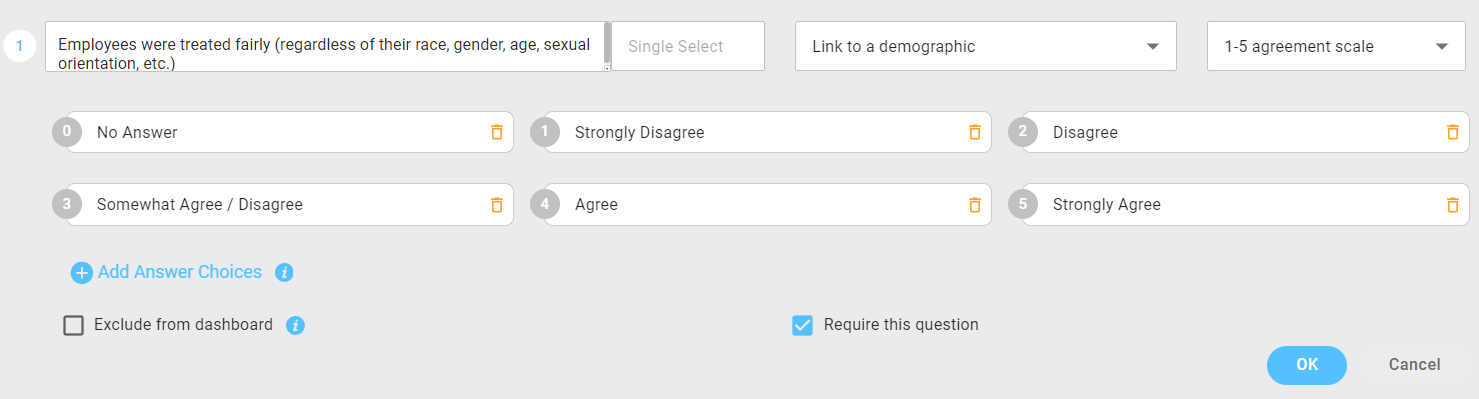Edit the question text field
This screenshot has width=1479, height=399.
[x=324, y=46]
